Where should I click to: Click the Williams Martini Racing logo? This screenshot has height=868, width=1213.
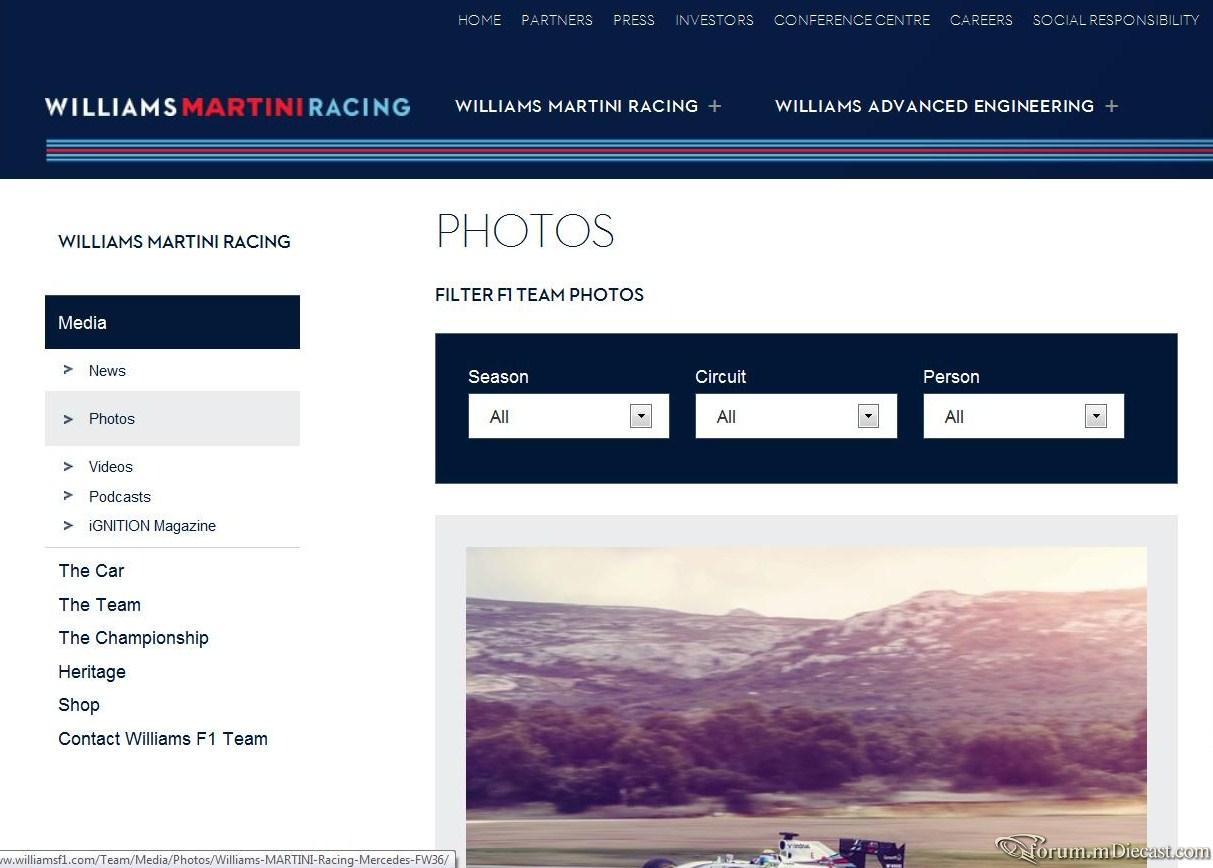(x=228, y=107)
